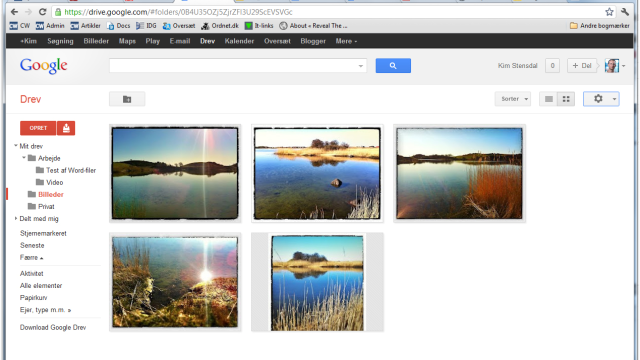
Task: Click the blue search magnifier button
Action: pyautogui.click(x=393, y=65)
